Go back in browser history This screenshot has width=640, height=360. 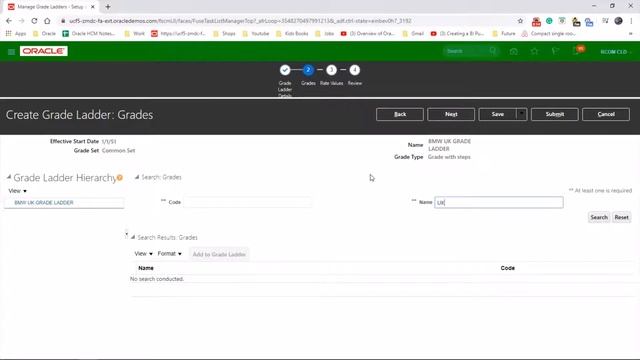pos(9,21)
